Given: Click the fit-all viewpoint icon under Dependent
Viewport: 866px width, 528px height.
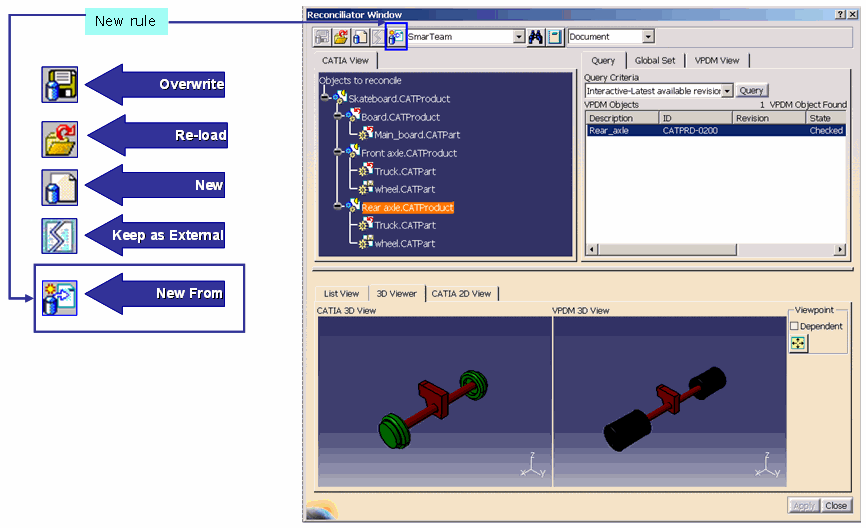Looking at the screenshot, I should (798, 344).
